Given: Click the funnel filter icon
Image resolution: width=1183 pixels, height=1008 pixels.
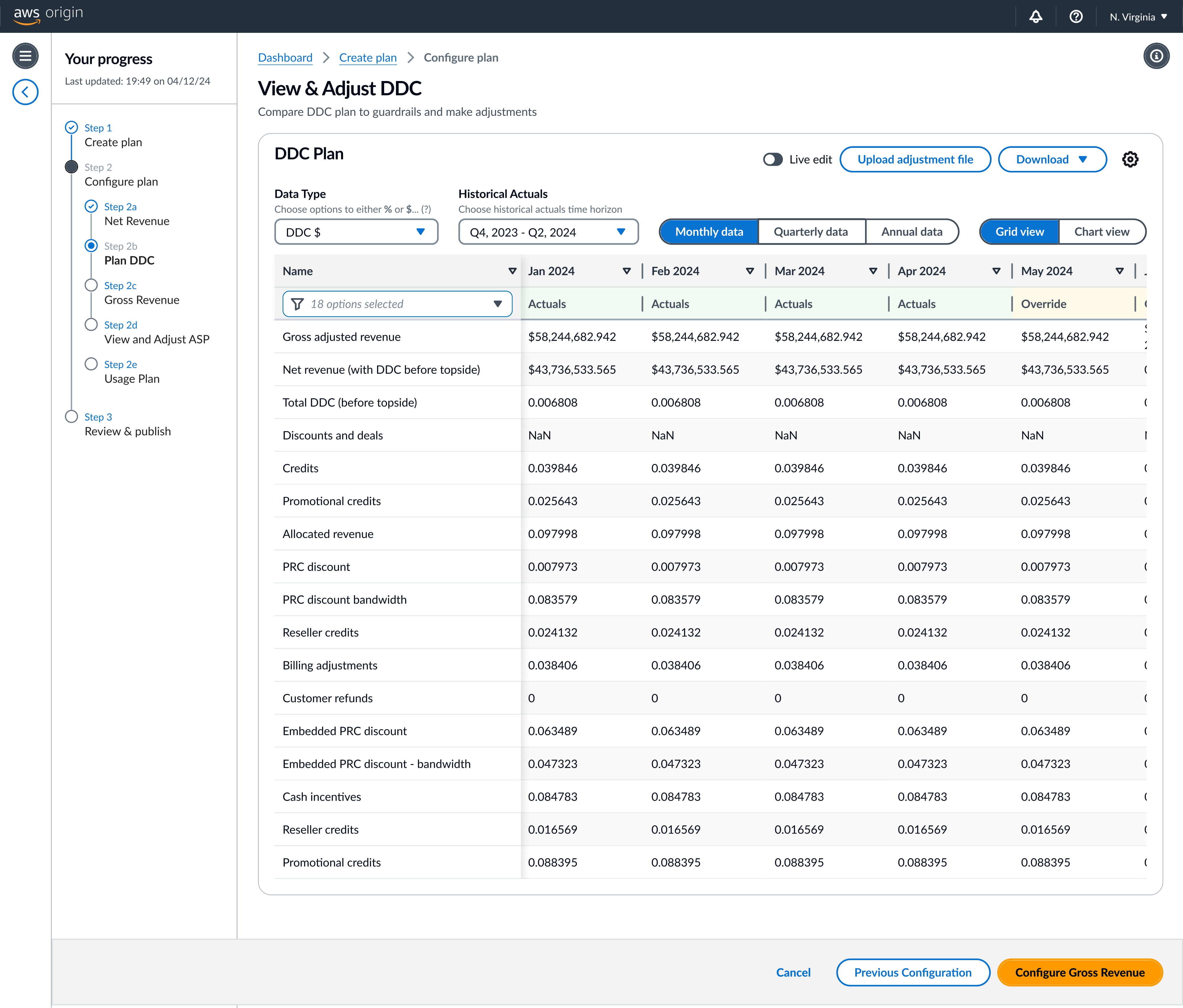Looking at the screenshot, I should click(298, 304).
